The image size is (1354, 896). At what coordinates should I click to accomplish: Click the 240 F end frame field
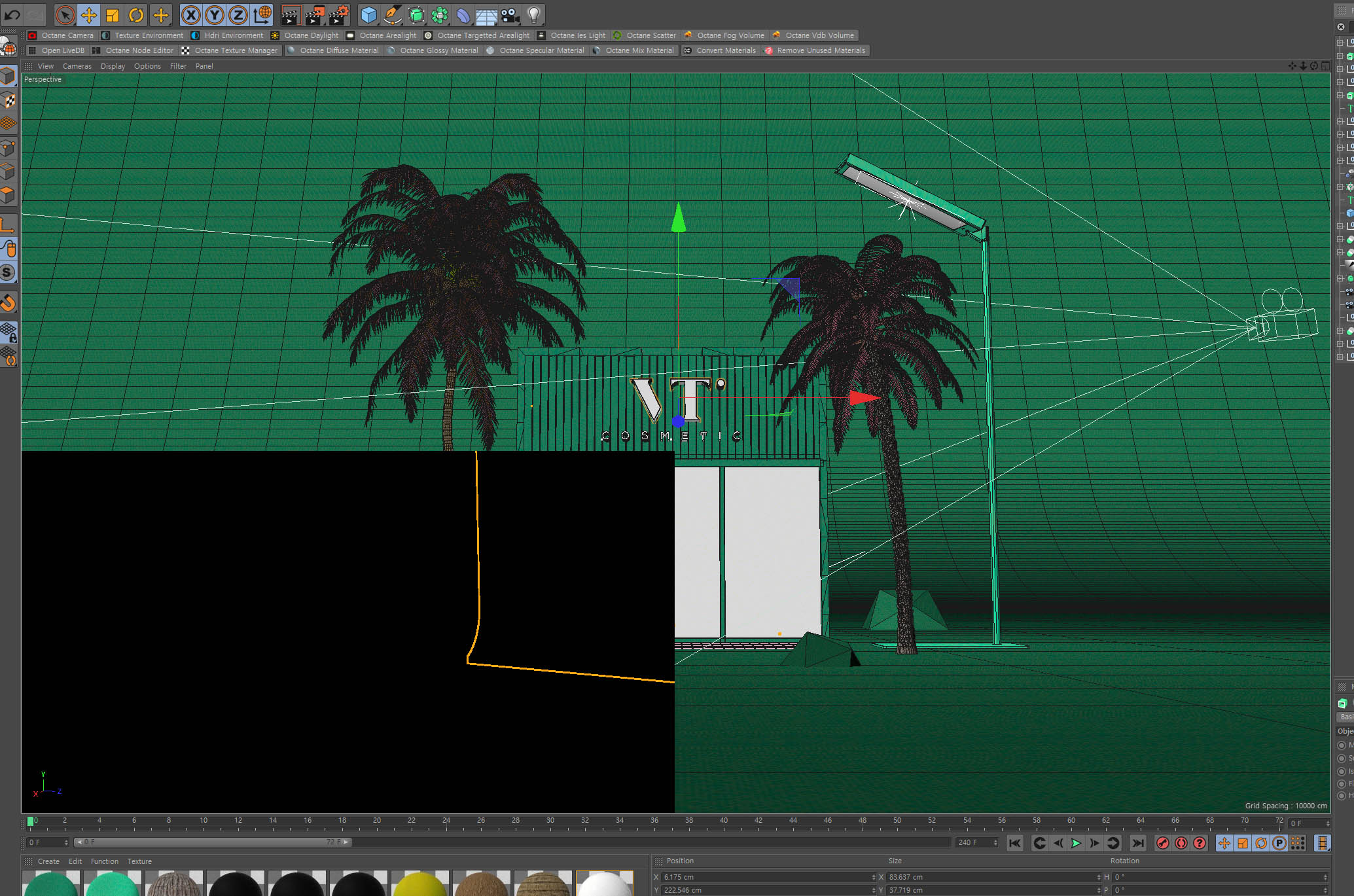[978, 842]
